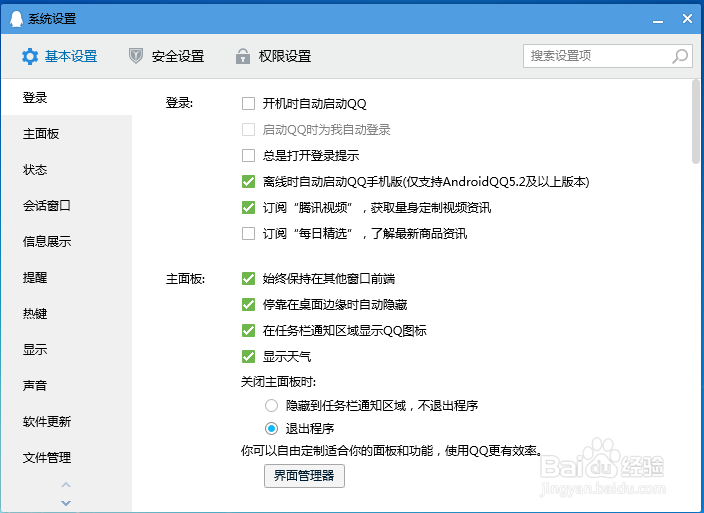Click the lock icon for 权限设置
This screenshot has height=513, width=704.
[x=242, y=56]
